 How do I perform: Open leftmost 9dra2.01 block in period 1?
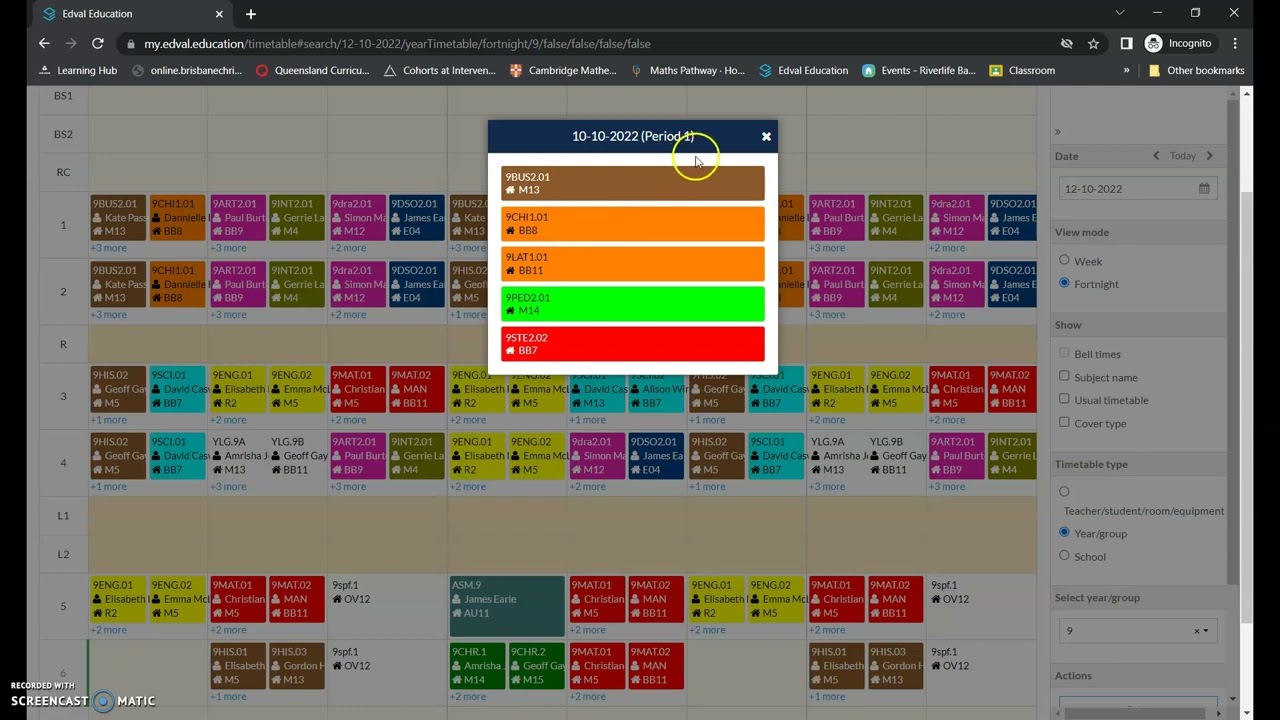point(357,217)
